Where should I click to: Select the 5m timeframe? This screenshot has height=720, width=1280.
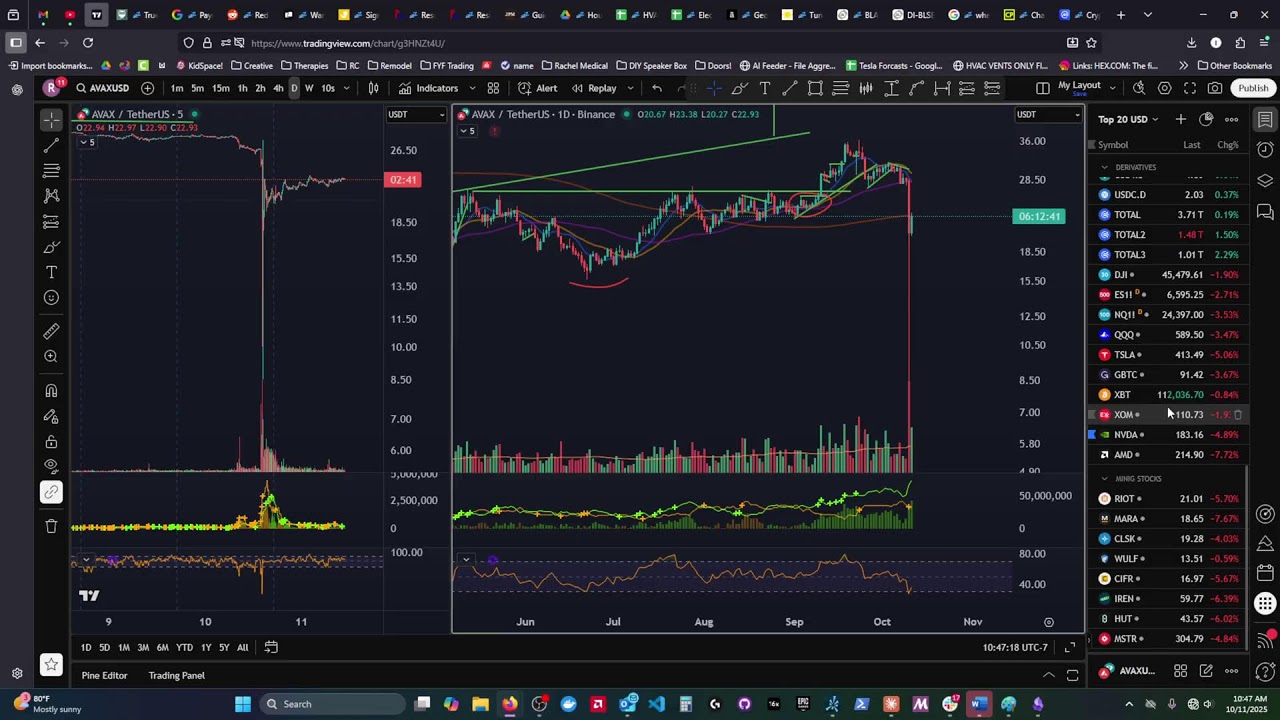pyautogui.click(x=197, y=88)
